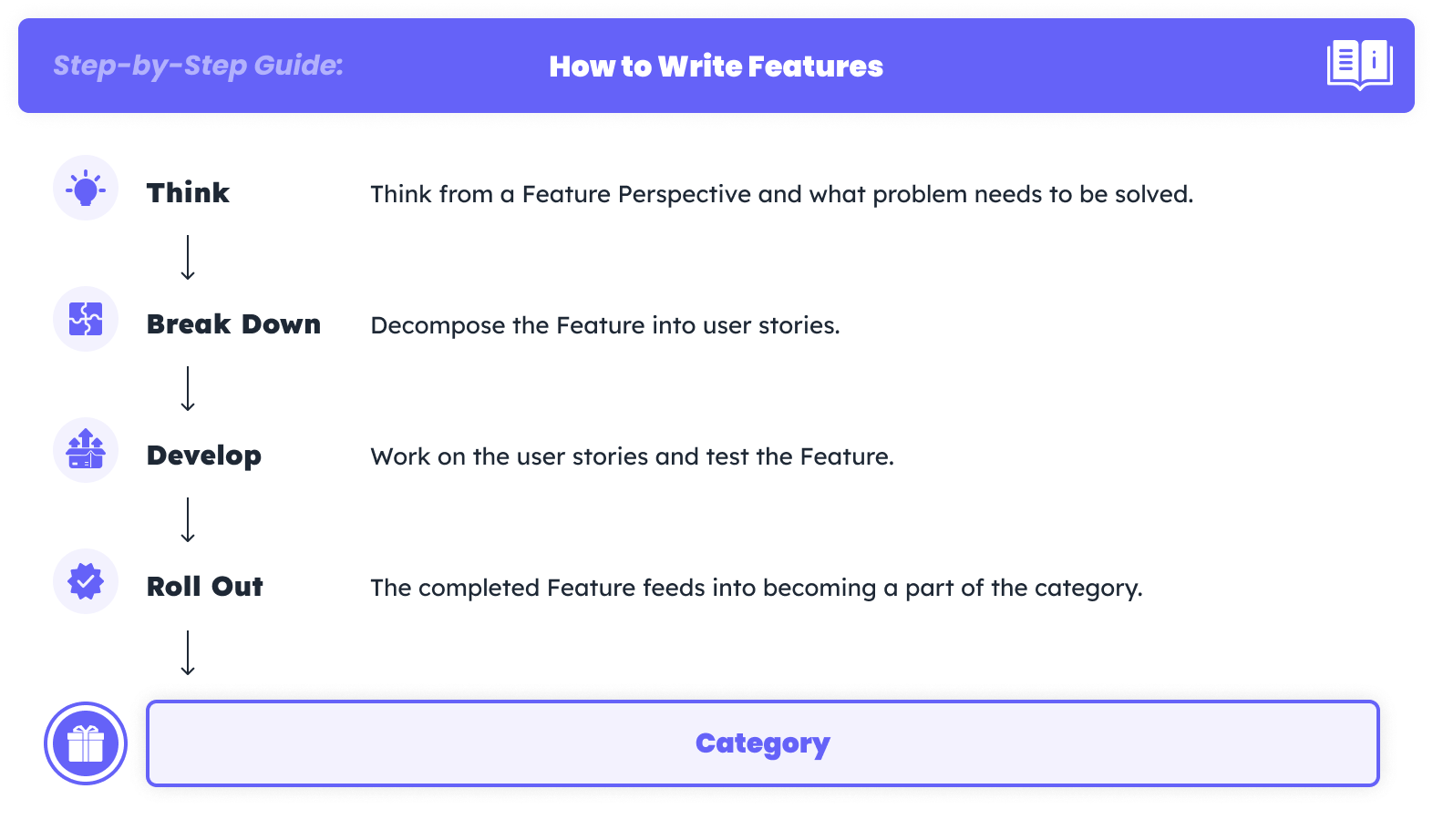This screenshot has height=840, width=1433.
Task: Select the Break Down step label
Action: click(x=233, y=324)
